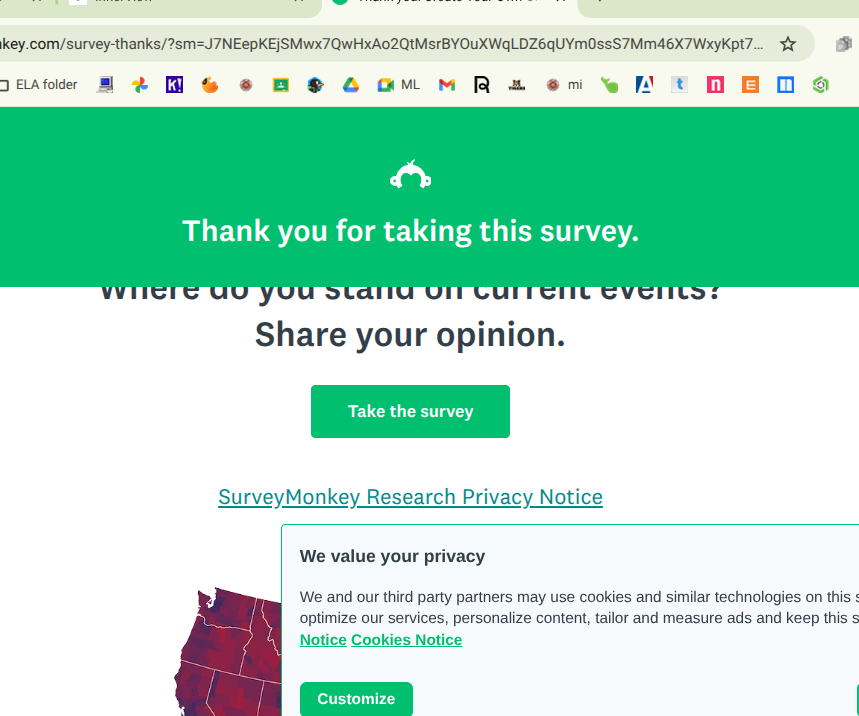The height and width of the screenshot is (716, 859).
Task: Click the SurveyMonkey logo in the banner
Action: coord(410,175)
